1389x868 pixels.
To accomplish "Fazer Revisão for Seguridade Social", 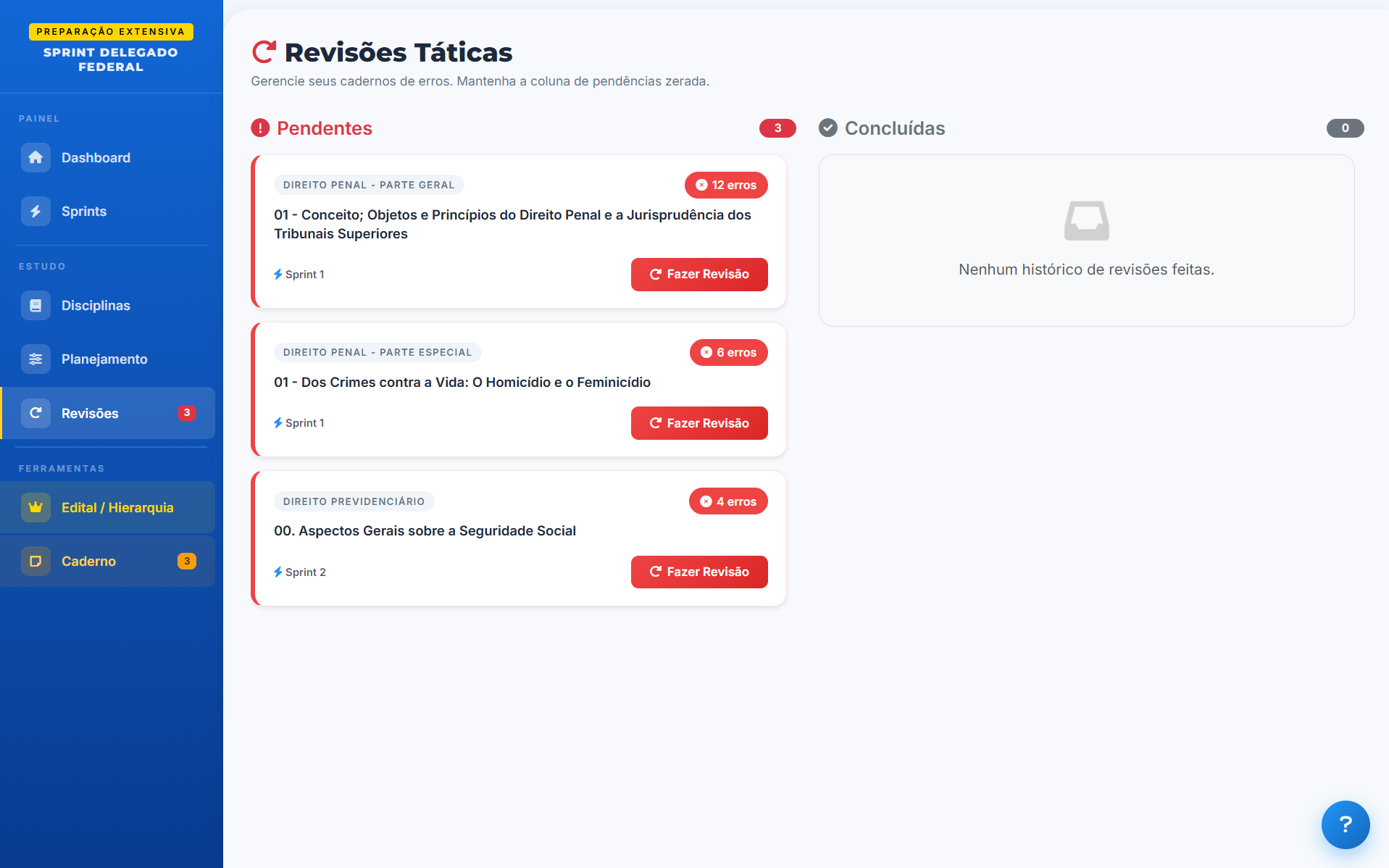I will pyautogui.click(x=699, y=572).
